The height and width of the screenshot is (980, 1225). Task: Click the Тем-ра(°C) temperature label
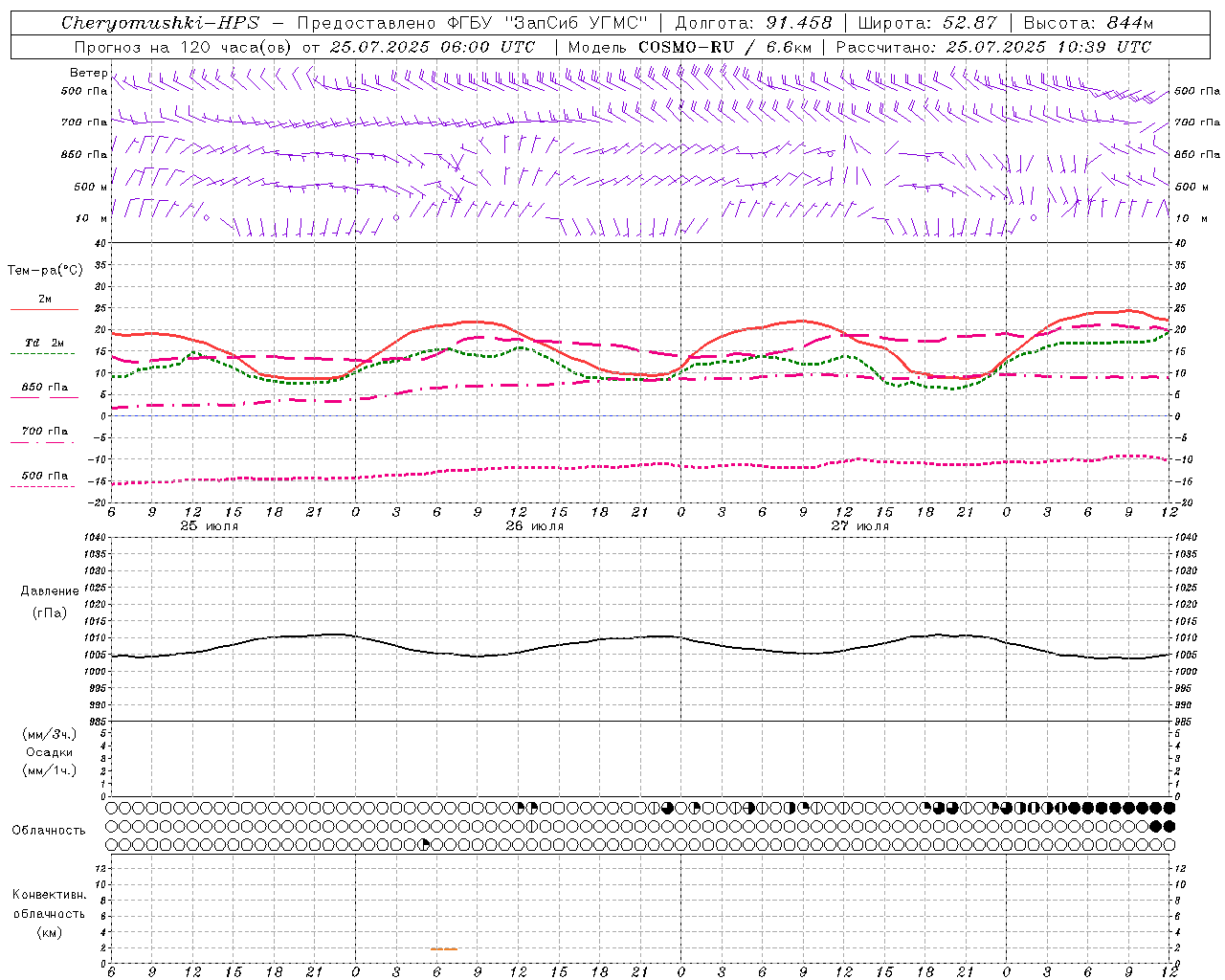click(45, 270)
